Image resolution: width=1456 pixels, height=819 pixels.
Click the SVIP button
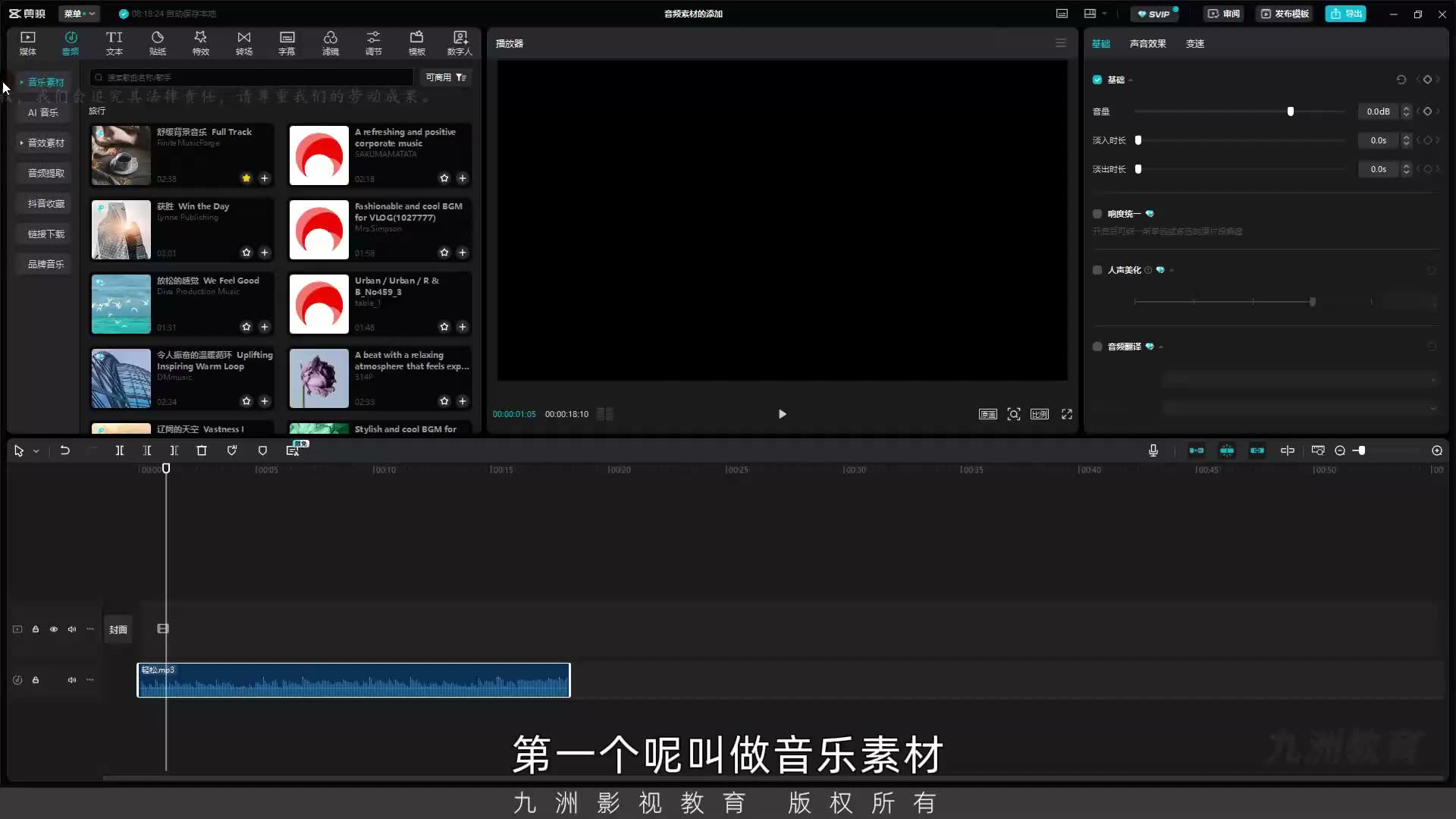[1154, 14]
